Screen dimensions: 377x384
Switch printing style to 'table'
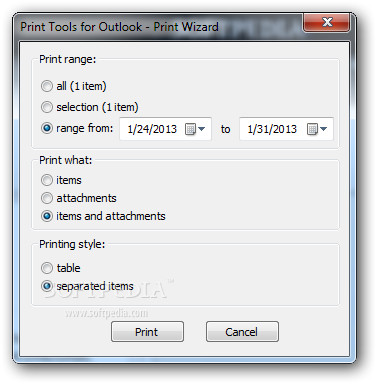47,268
